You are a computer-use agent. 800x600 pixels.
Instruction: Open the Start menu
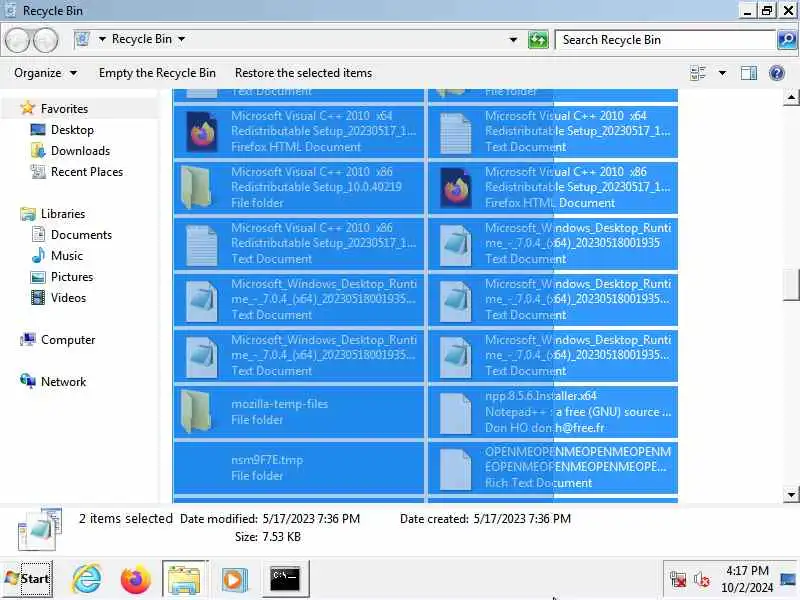click(27, 579)
